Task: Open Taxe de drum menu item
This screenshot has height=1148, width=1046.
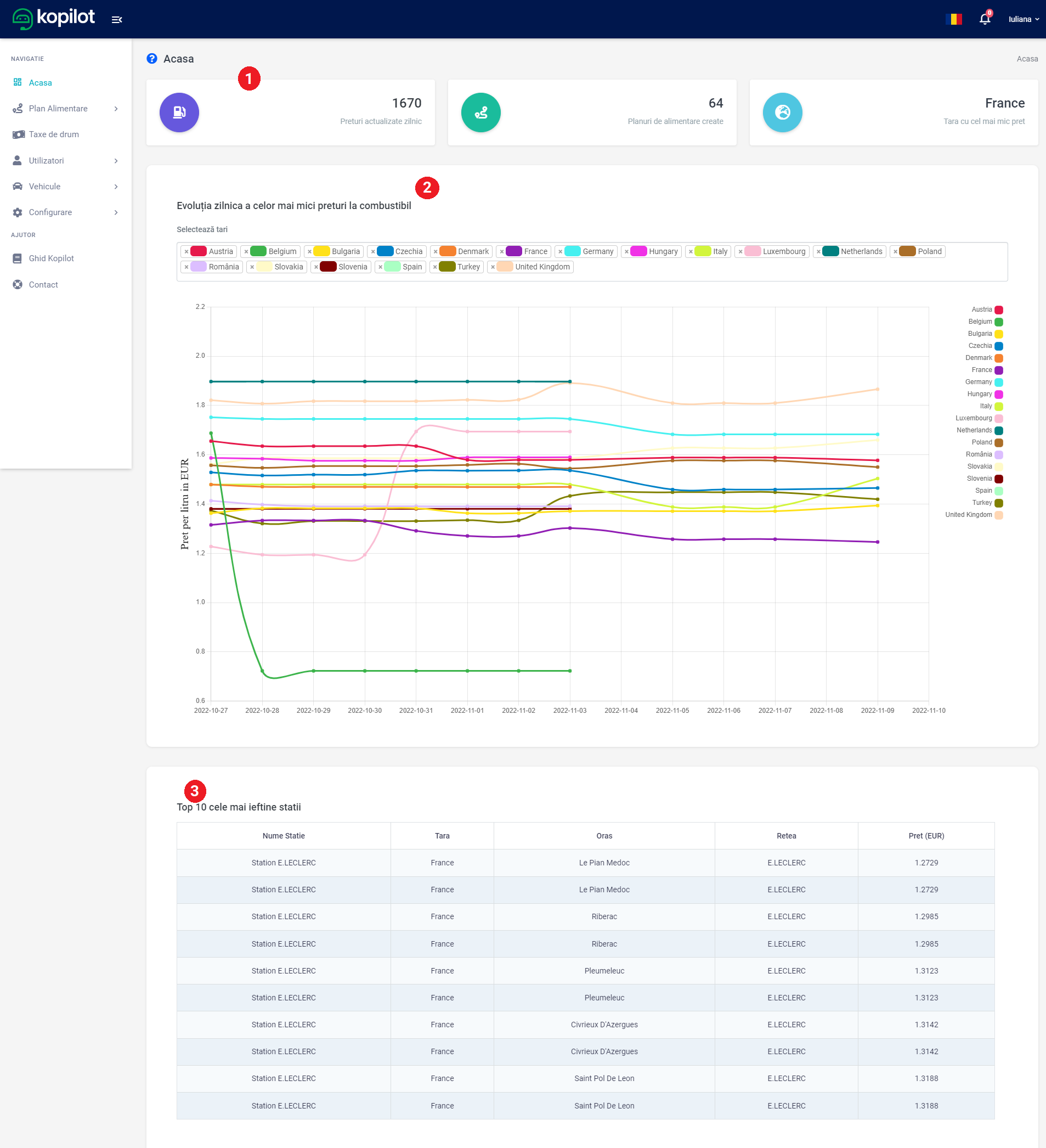Action: tap(54, 134)
